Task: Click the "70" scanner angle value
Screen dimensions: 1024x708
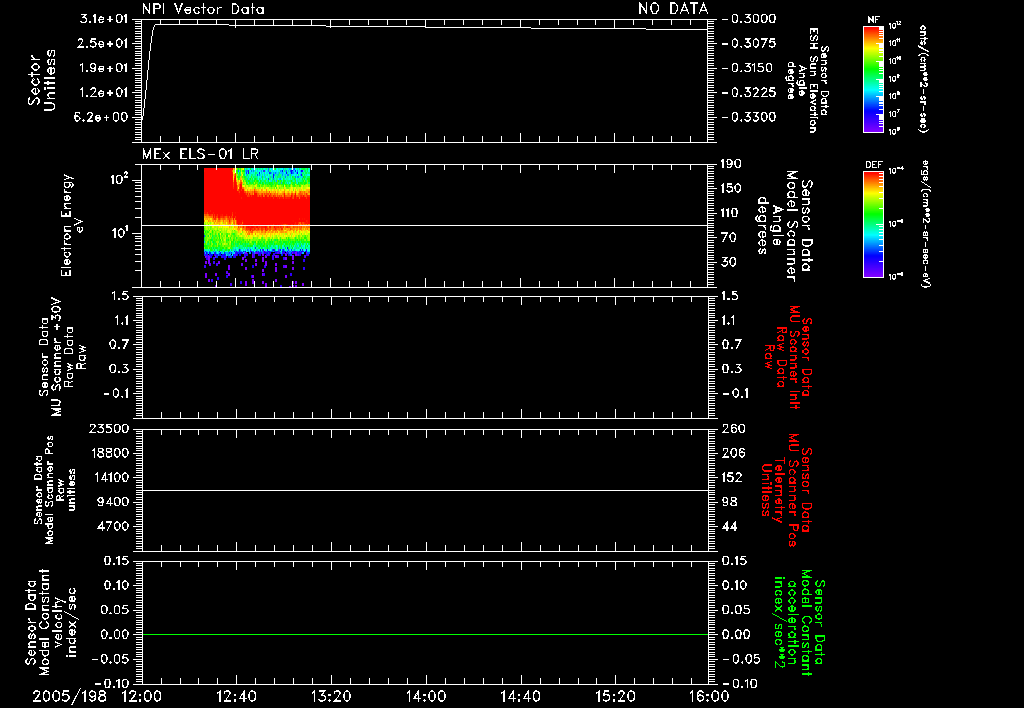Action: [x=728, y=237]
